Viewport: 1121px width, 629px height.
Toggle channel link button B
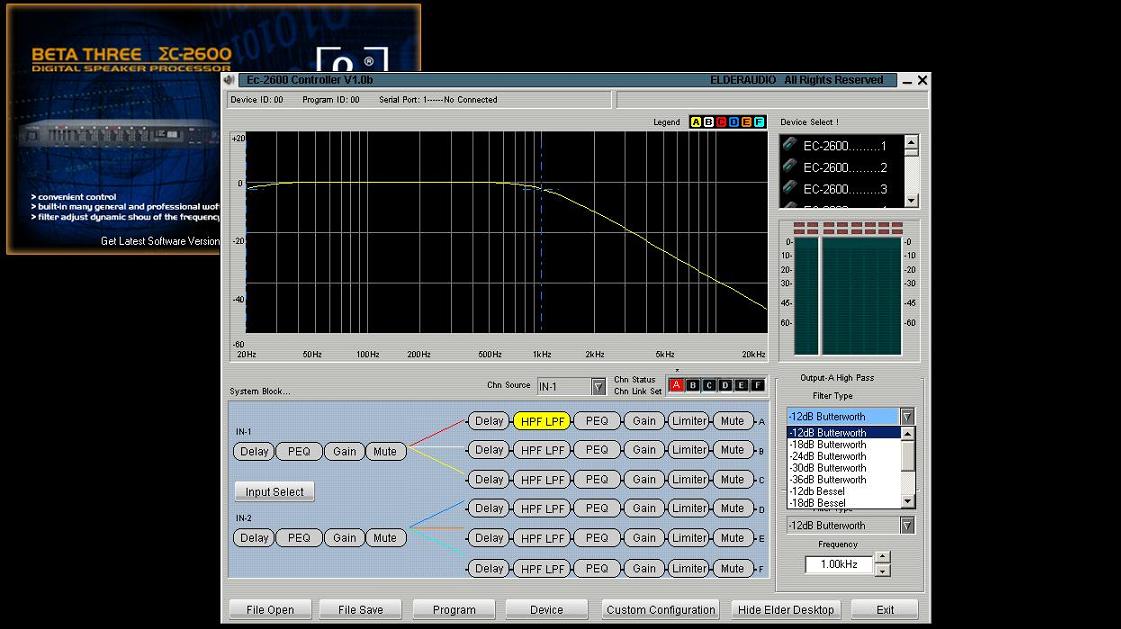pyautogui.click(x=693, y=386)
